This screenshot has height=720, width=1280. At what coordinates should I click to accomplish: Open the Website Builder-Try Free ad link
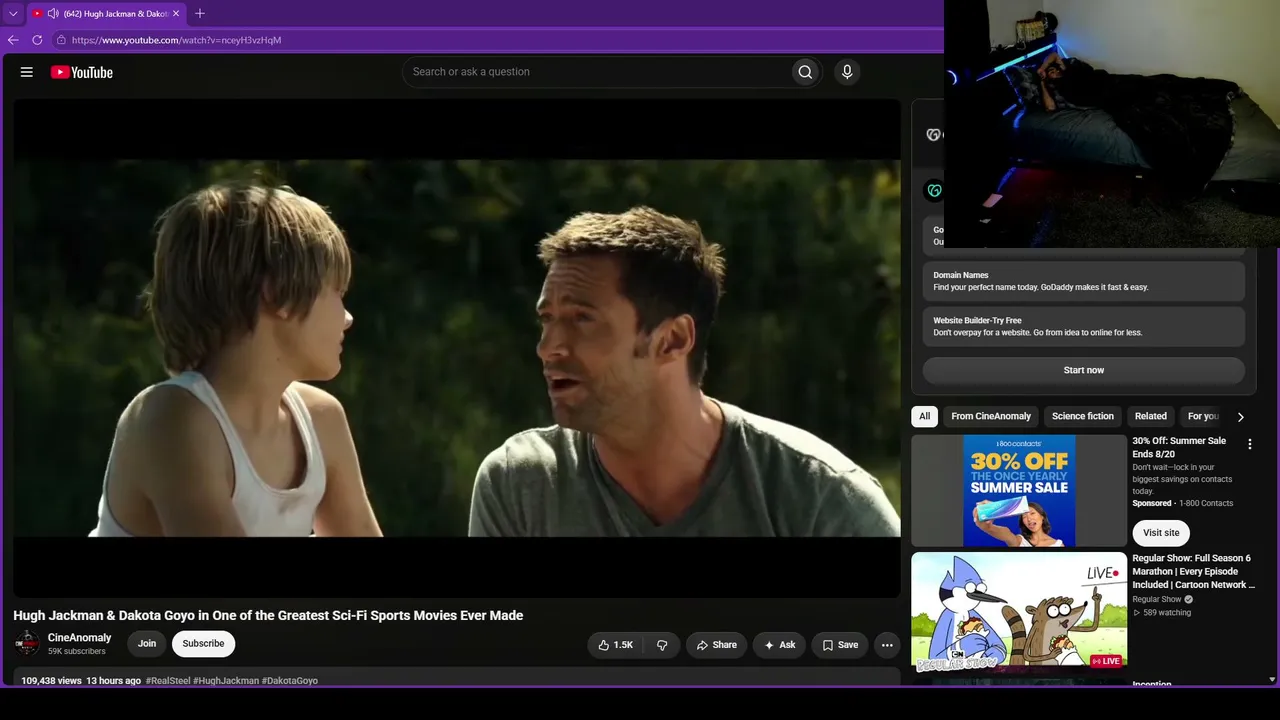[1084, 327]
